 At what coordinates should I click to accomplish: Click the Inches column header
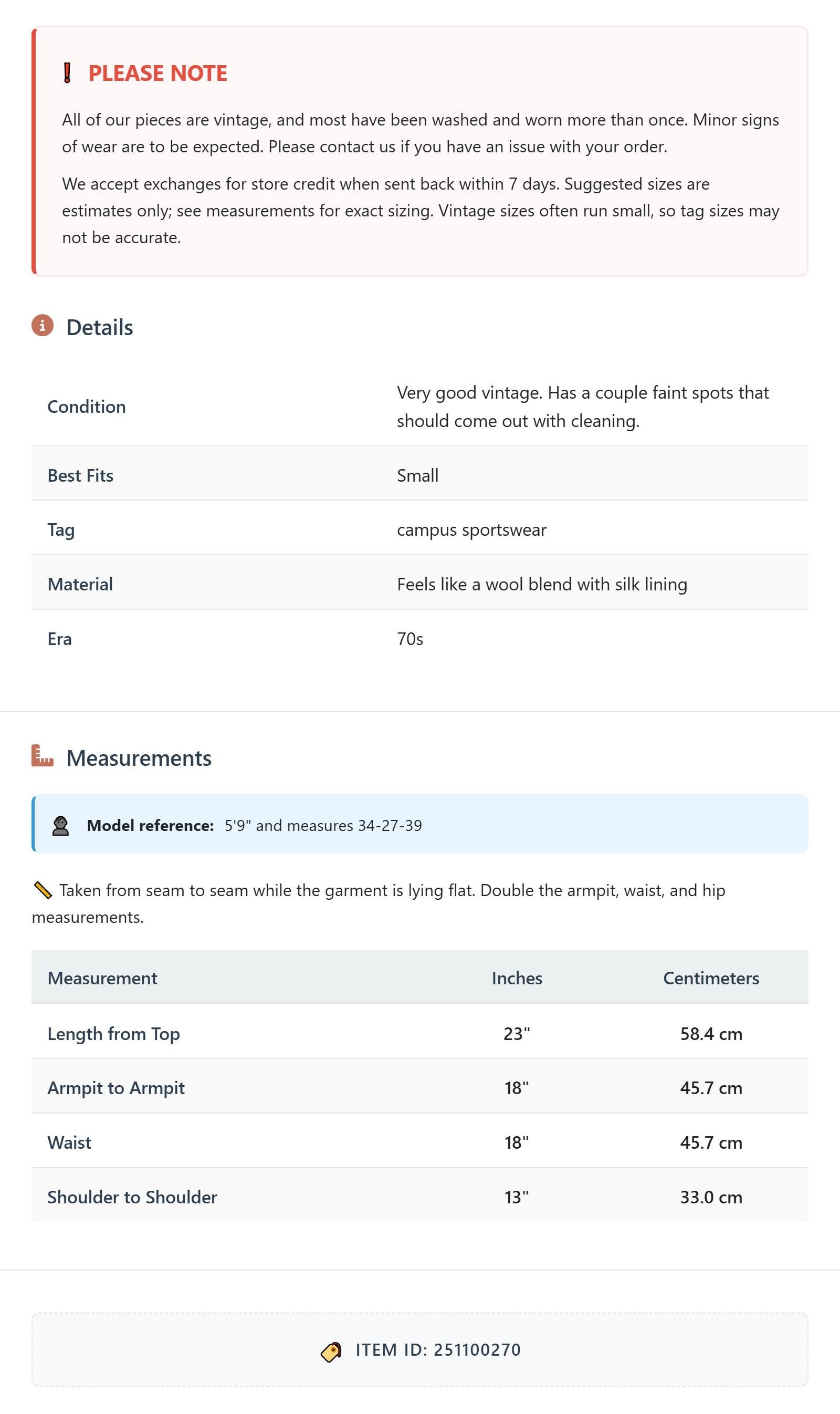(517, 978)
